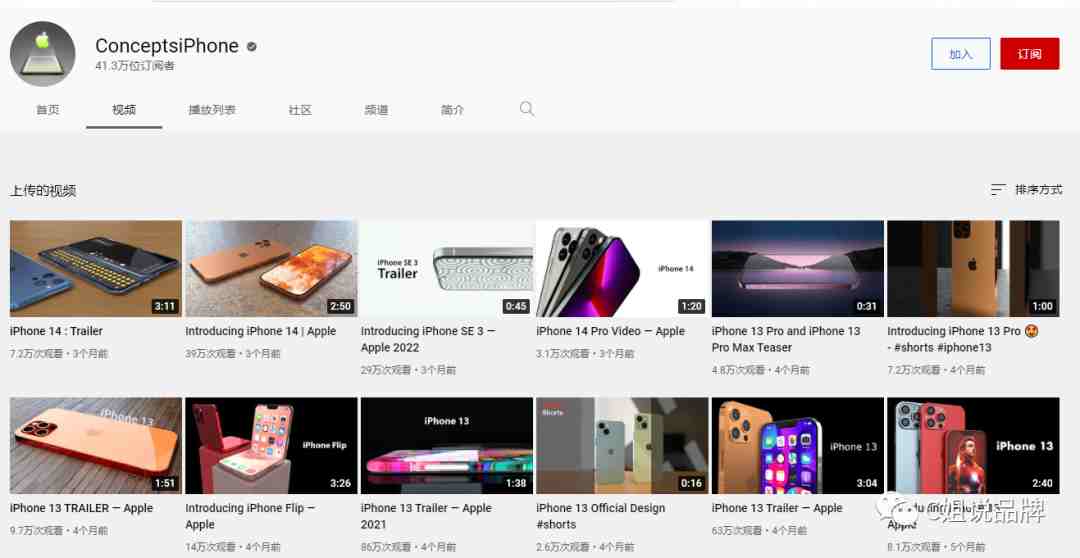Open the iPhone 13 Pro Max Teaser title link
The image size is (1080, 558).
pyautogui.click(x=786, y=340)
